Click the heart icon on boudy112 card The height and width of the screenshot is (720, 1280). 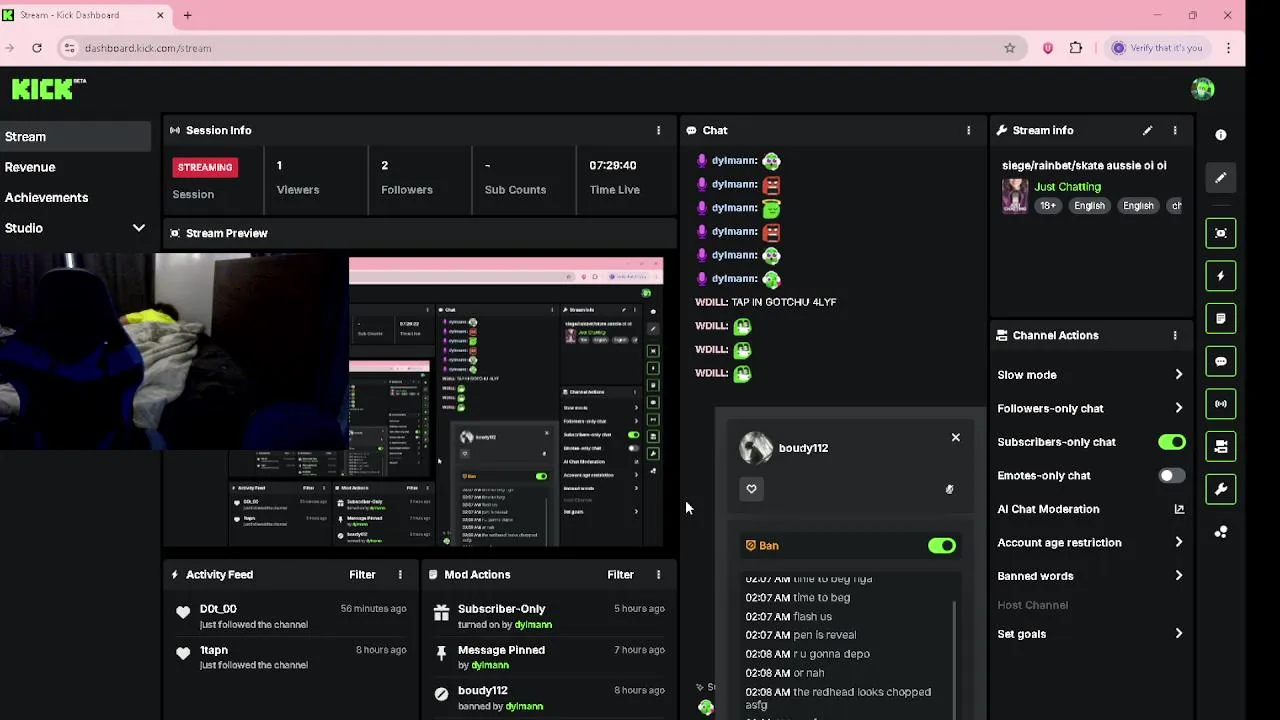(751, 489)
